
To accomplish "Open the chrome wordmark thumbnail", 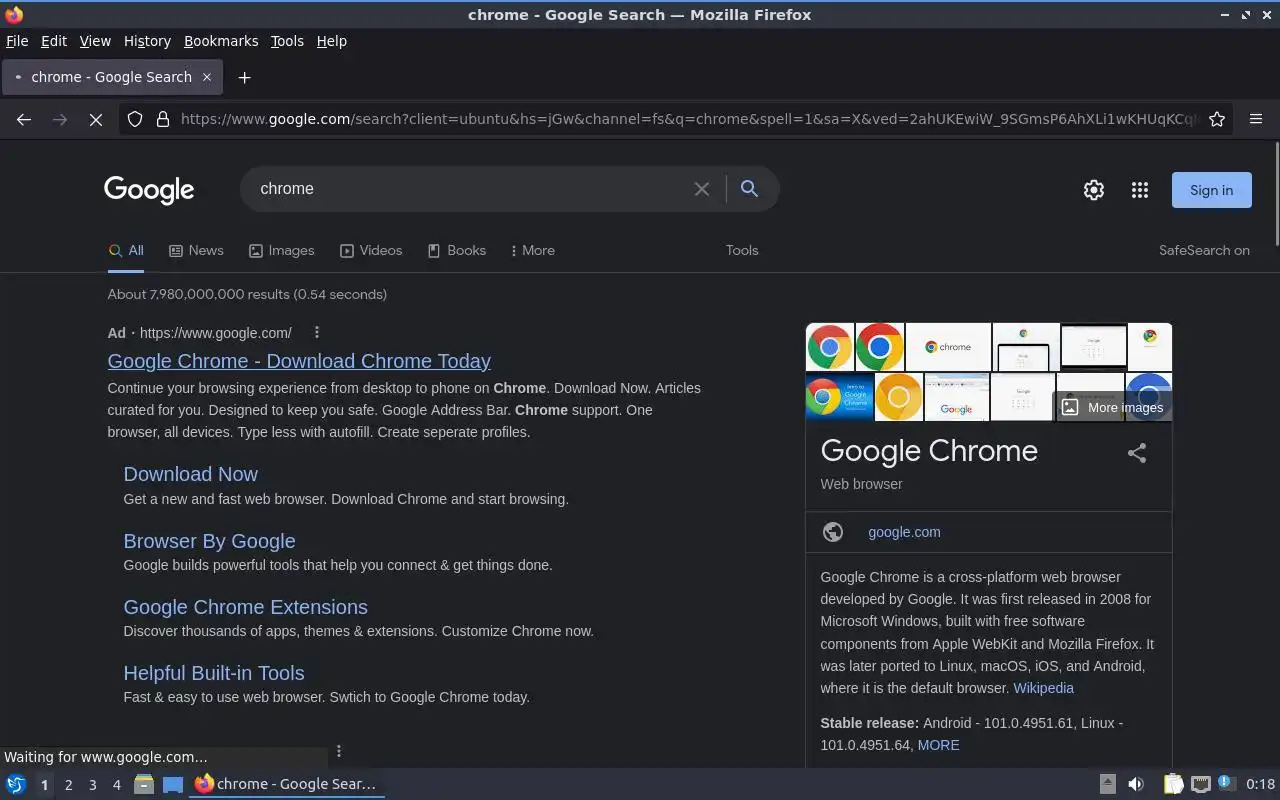I will click(948, 347).
